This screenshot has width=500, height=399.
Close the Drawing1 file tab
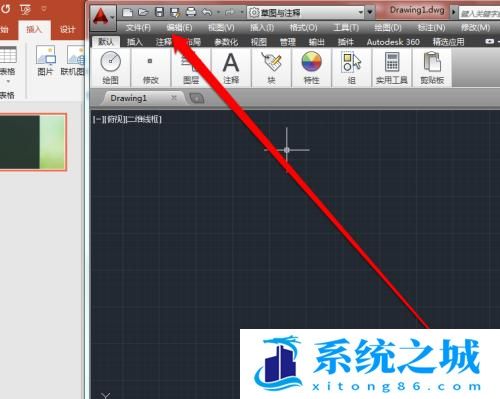click(174, 98)
